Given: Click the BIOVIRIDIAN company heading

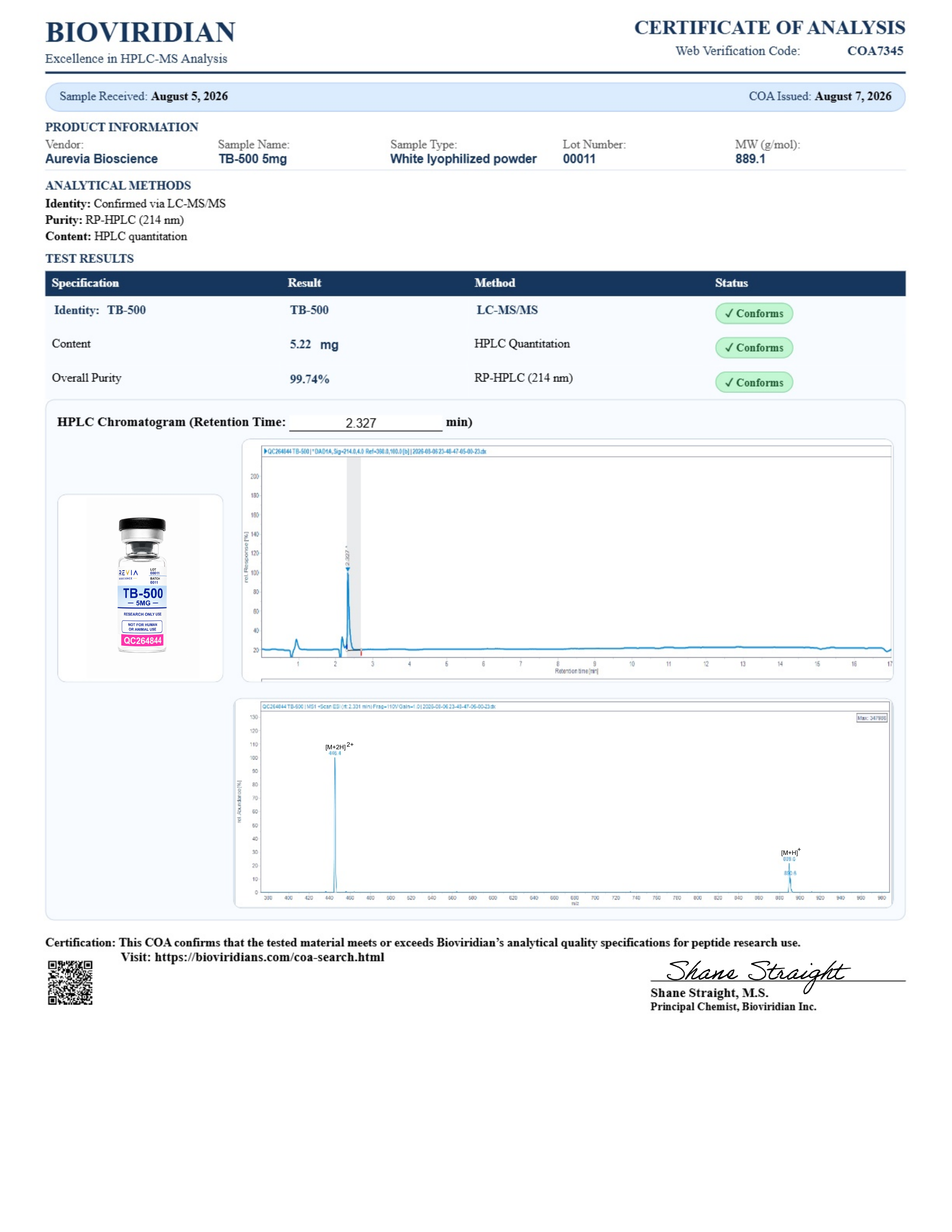Looking at the screenshot, I should 140,32.
